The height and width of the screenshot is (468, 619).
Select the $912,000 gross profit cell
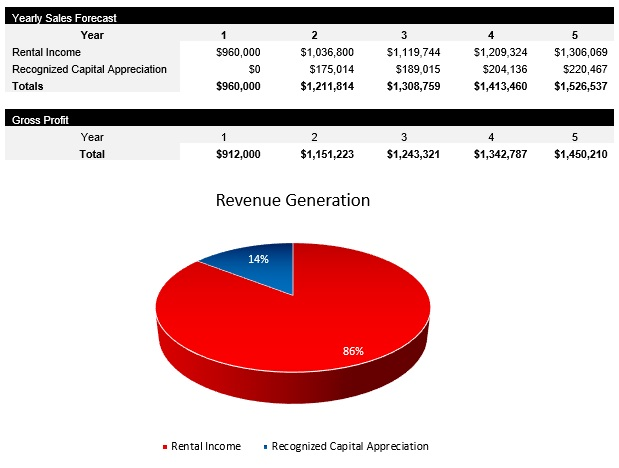tap(238, 154)
